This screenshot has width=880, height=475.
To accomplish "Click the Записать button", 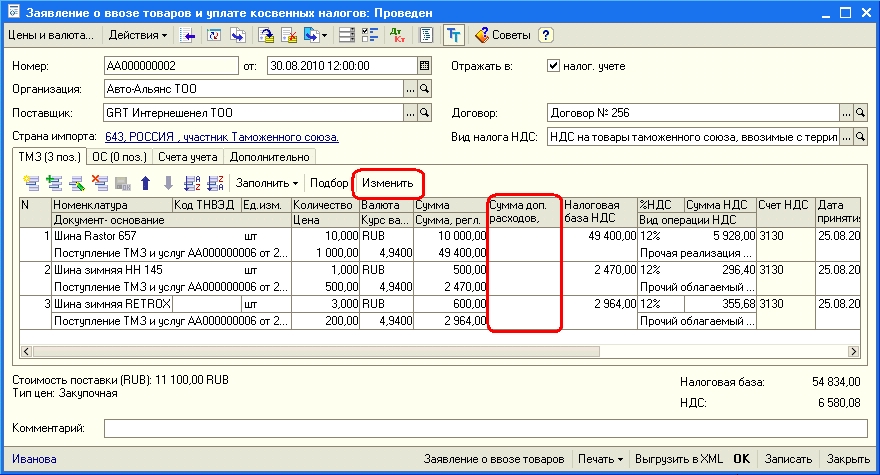I will [x=788, y=459].
